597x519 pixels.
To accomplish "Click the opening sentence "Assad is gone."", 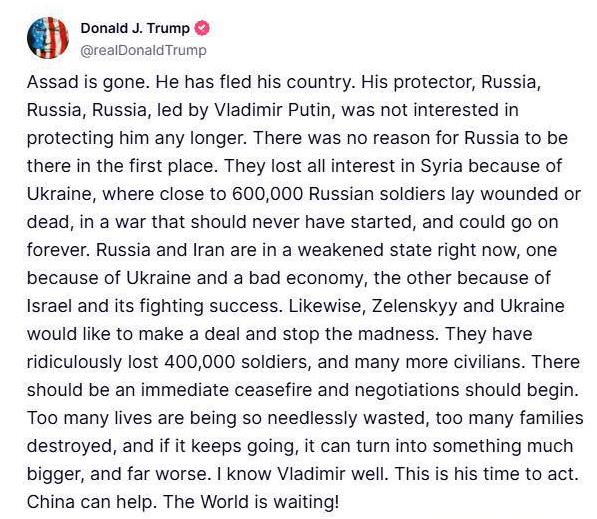I will click(x=88, y=82).
